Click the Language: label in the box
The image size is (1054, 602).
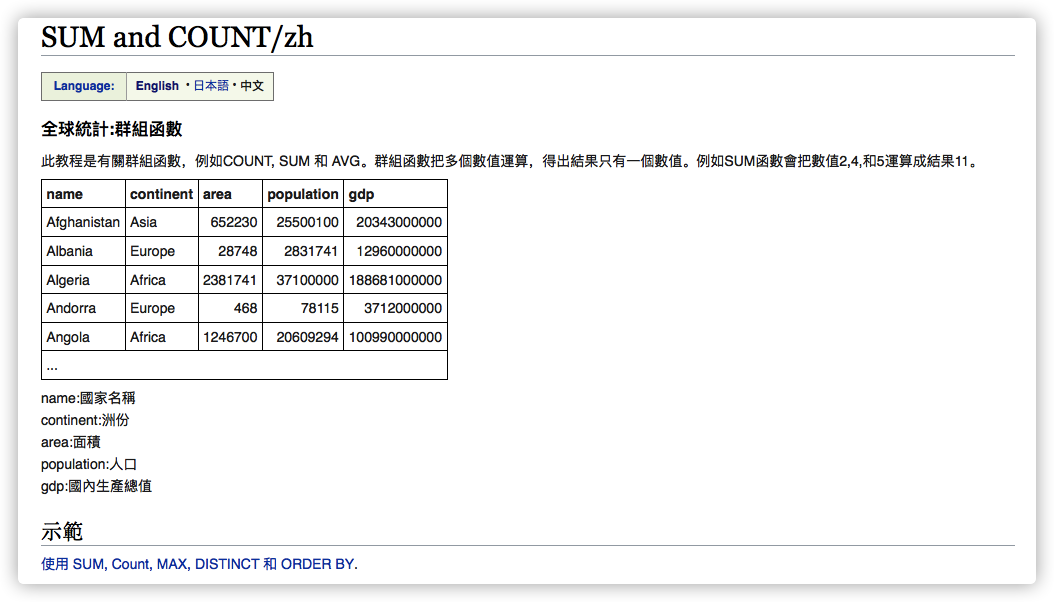[x=84, y=86]
